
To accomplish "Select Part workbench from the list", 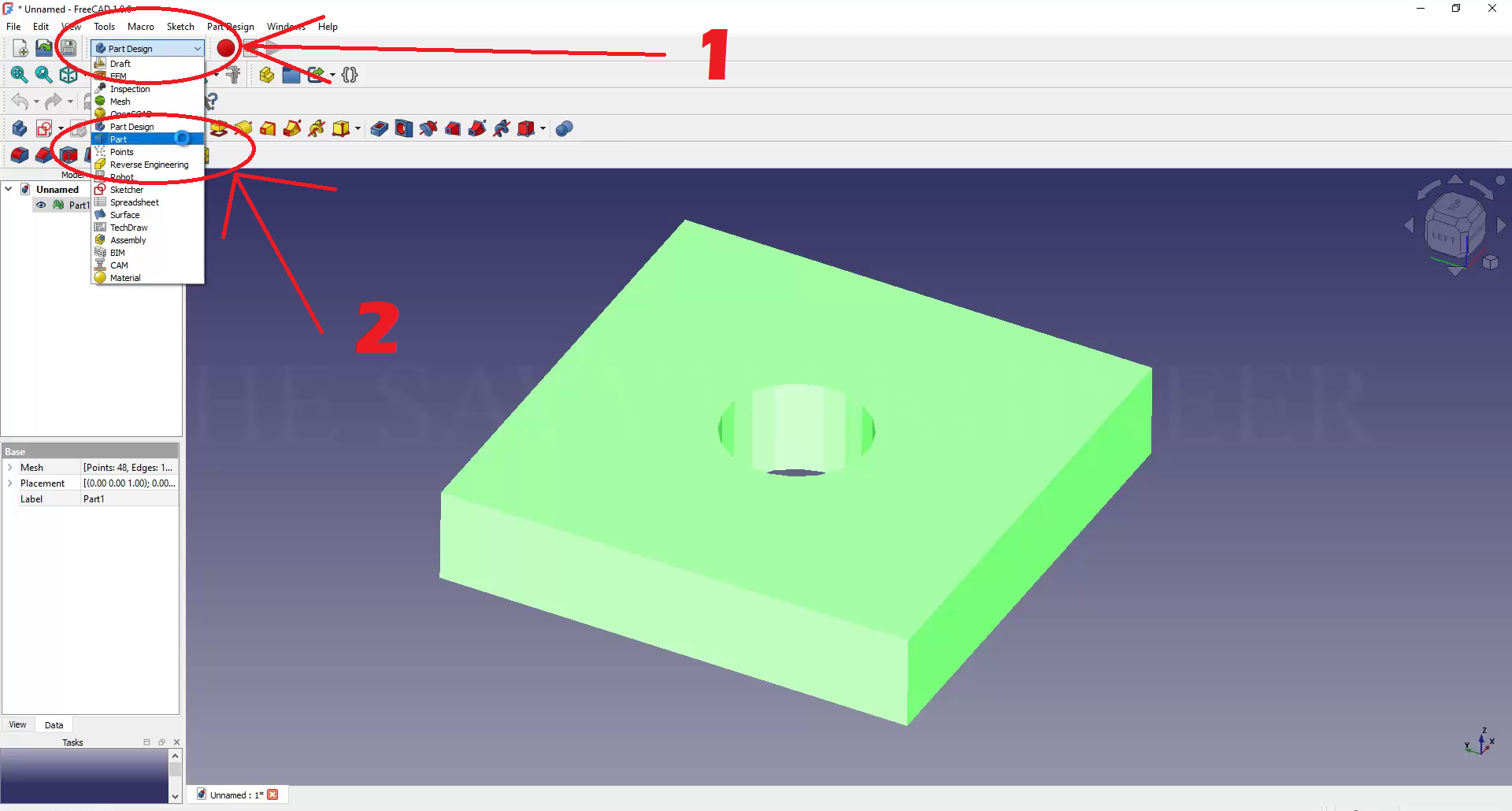I will click(118, 139).
